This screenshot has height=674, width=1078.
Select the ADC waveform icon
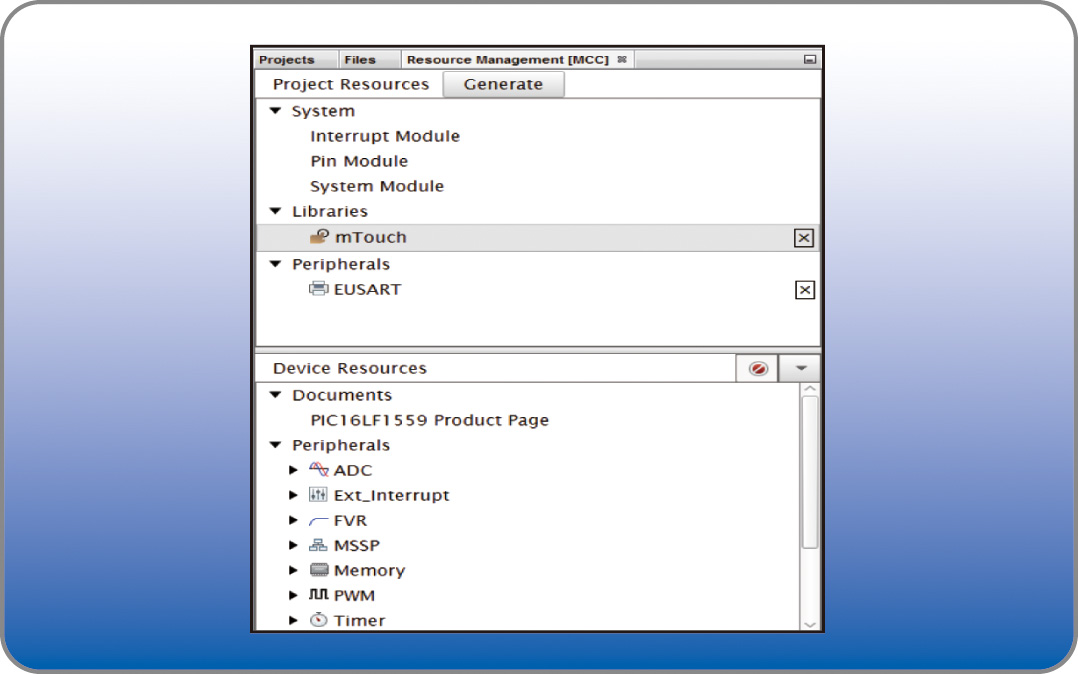(x=319, y=470)
